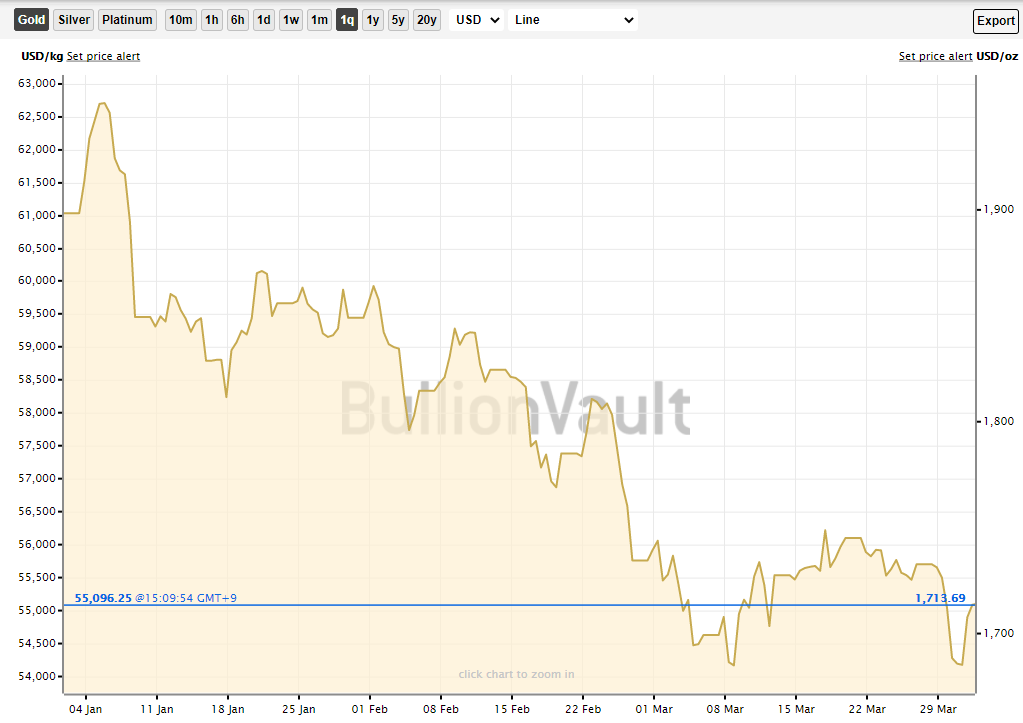Click the 01 Feb date label

pyautogui.click(x=369, y=709)
